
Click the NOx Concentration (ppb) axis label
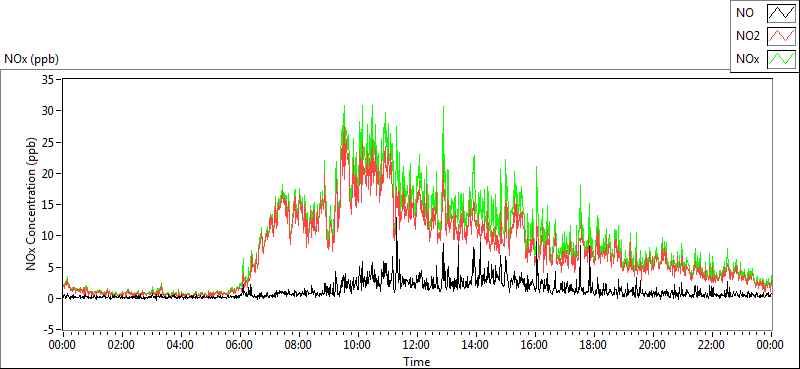tap(32, 203)
